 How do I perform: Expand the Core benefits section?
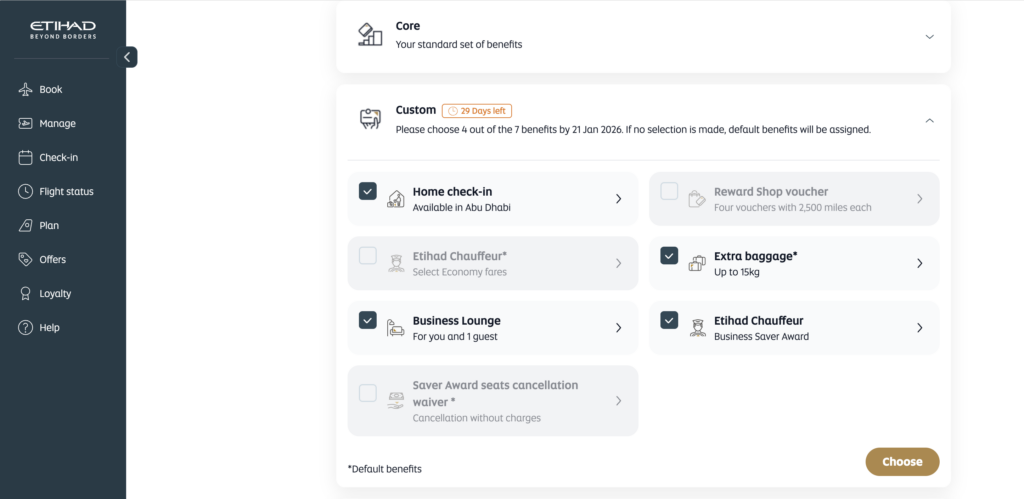929,37
